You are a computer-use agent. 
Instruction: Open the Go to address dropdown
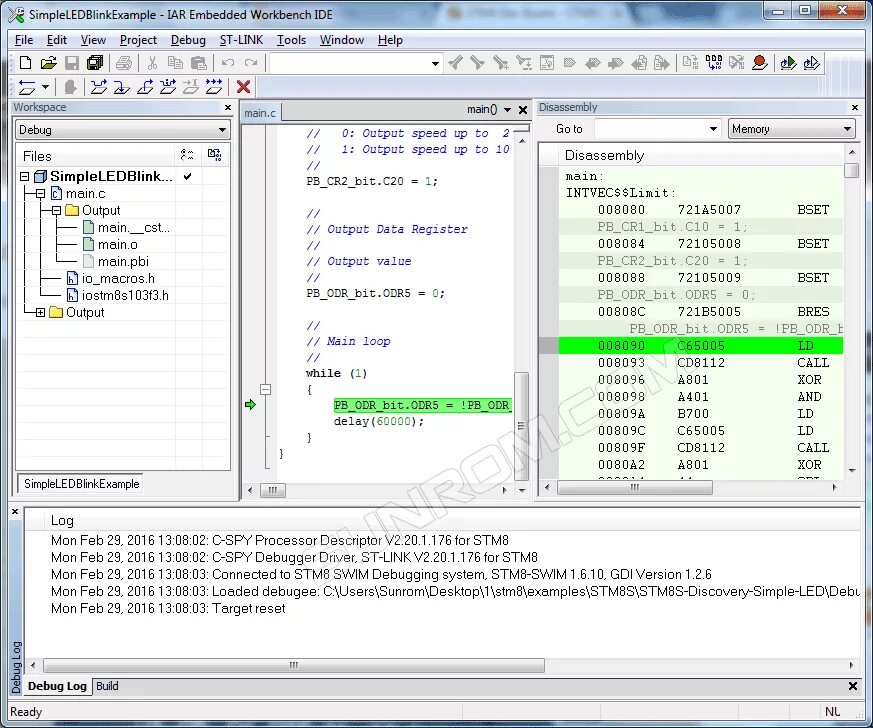713,129
